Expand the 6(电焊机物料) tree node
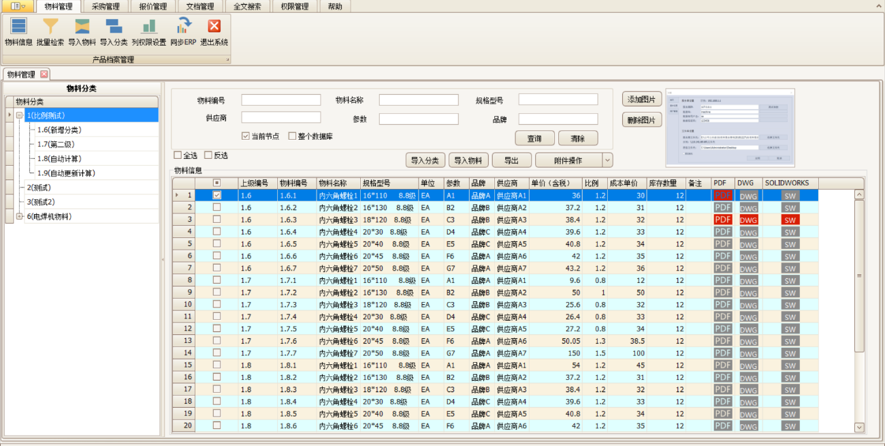The width and height of the screenshot is (885, 446). (19, 216)
